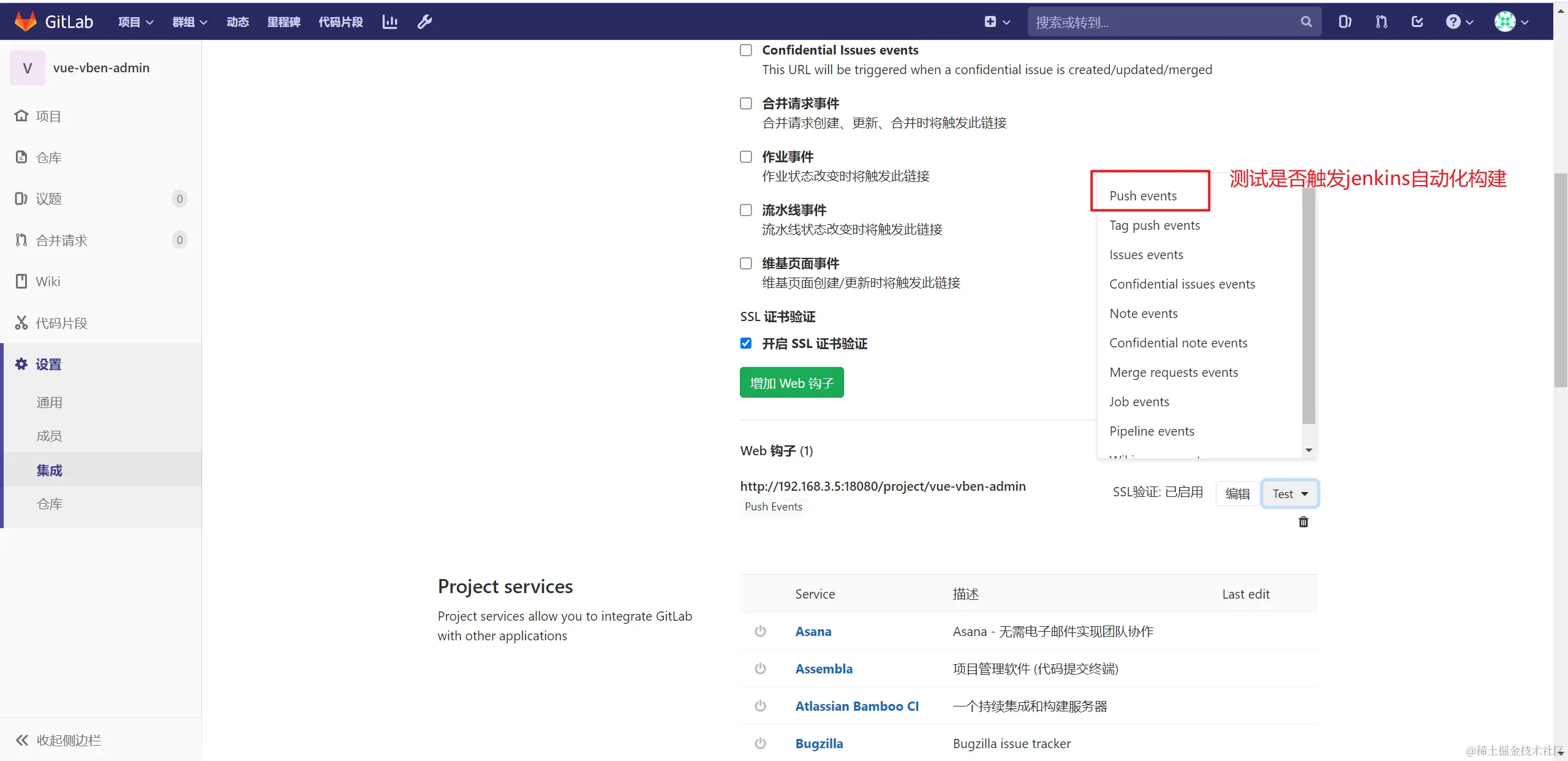Open the activity chart icon in navbar
1568x761 pixels.
click(x=390, y=22)
